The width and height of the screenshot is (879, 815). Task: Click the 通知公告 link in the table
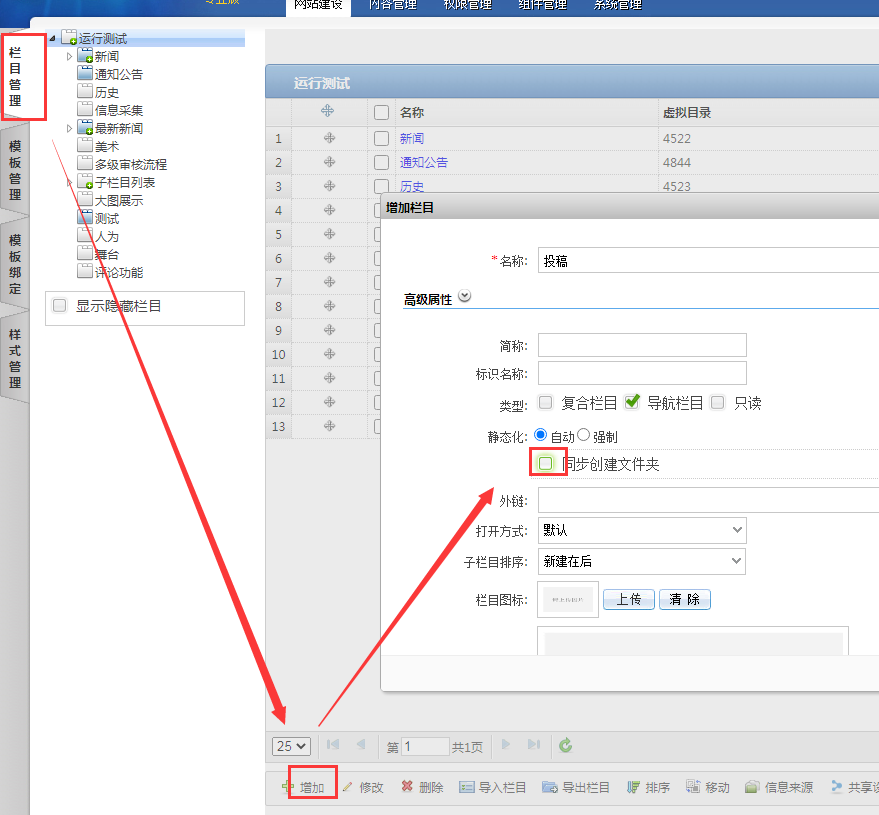tap(424, 162)
